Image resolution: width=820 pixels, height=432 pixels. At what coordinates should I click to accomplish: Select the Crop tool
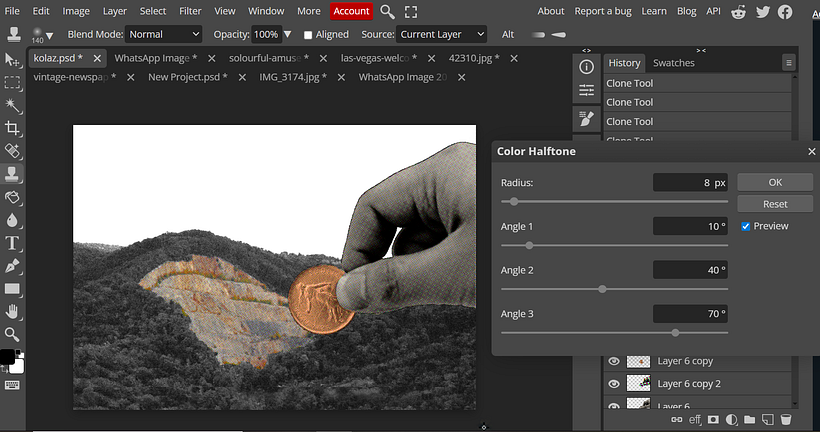pyautogui.click(x=12, y=128)
